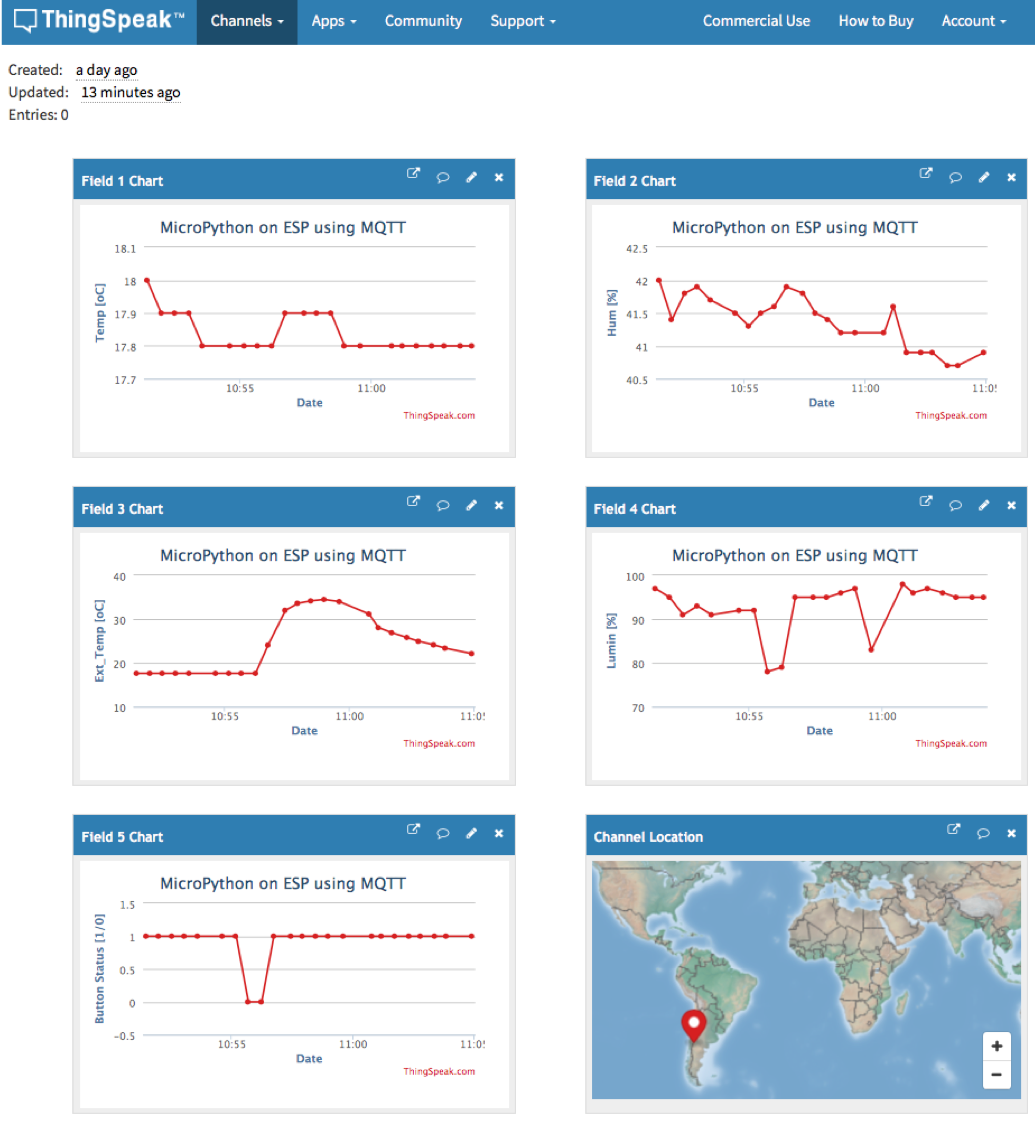
Task: Open comment bubble on Channel Location panel
Action: [x=983, y=832]
